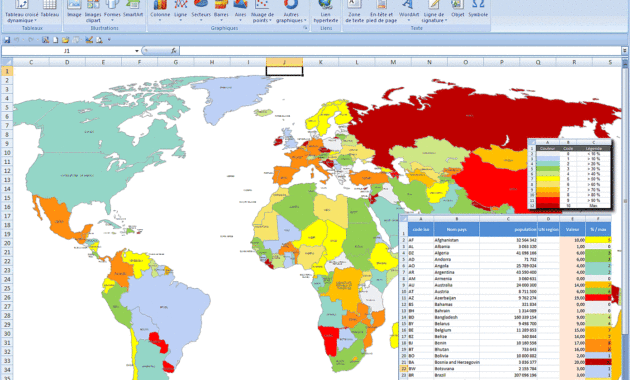Open the Formes shapes gallery

coord(112,10)
